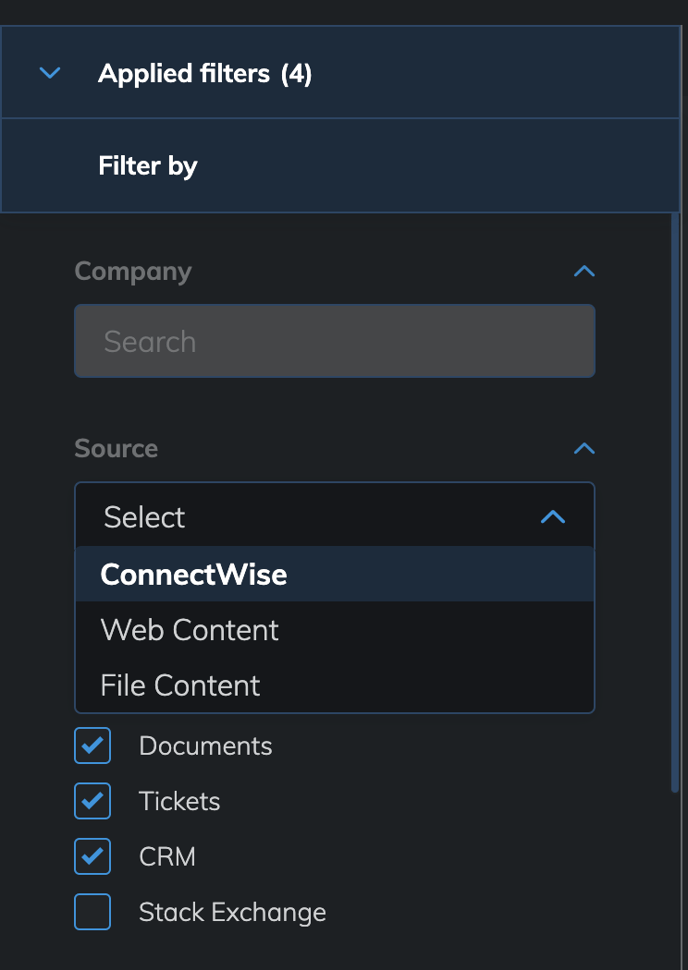Collapse the Source section chevron

point(584,449)
